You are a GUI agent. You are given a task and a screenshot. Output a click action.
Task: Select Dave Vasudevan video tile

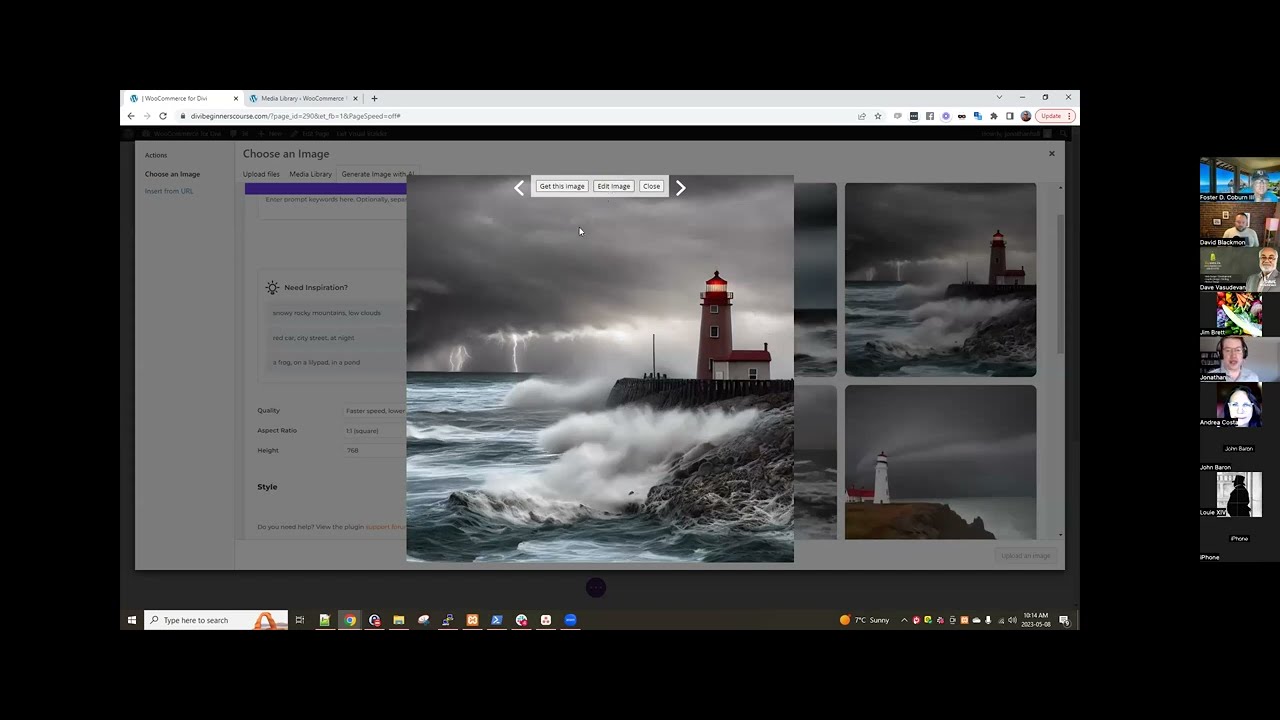[x=1239, y=269]
